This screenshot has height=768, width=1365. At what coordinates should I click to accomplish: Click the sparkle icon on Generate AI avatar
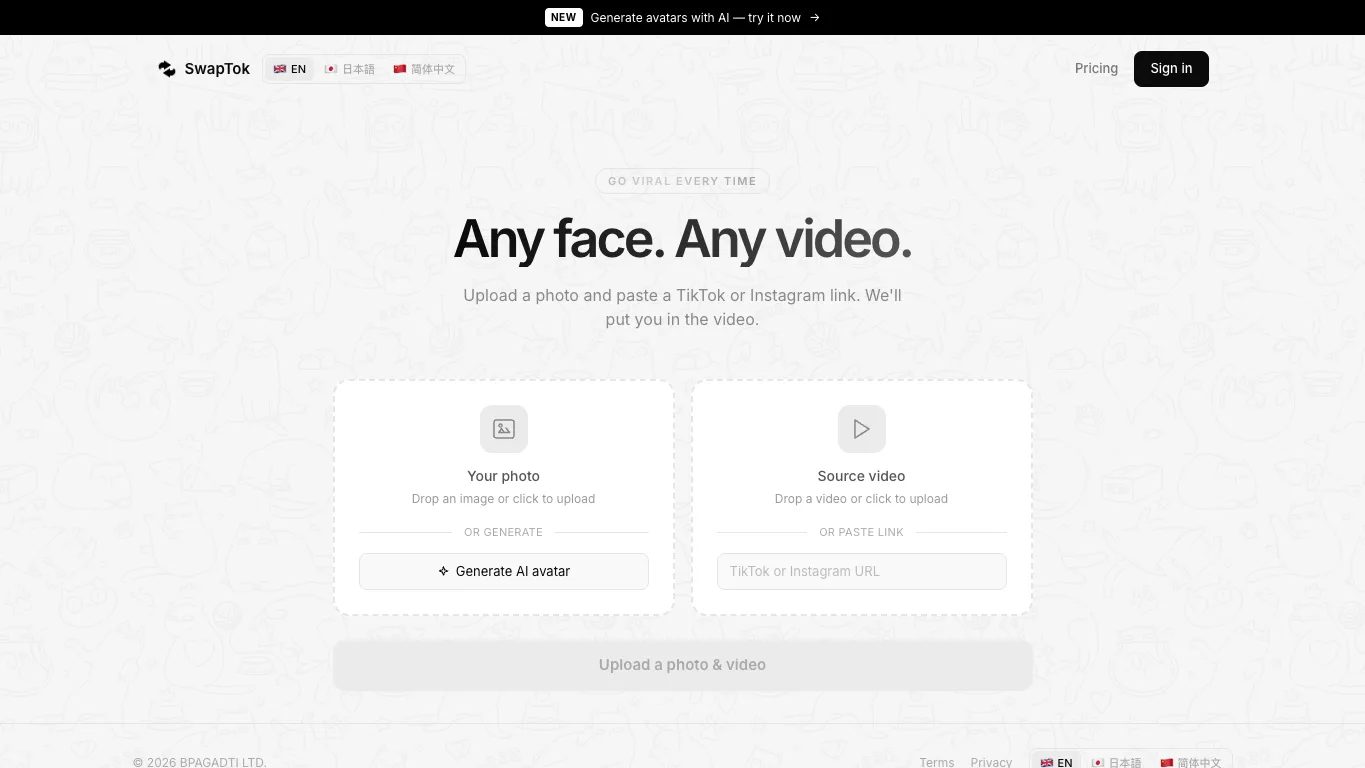coord(443,571)
